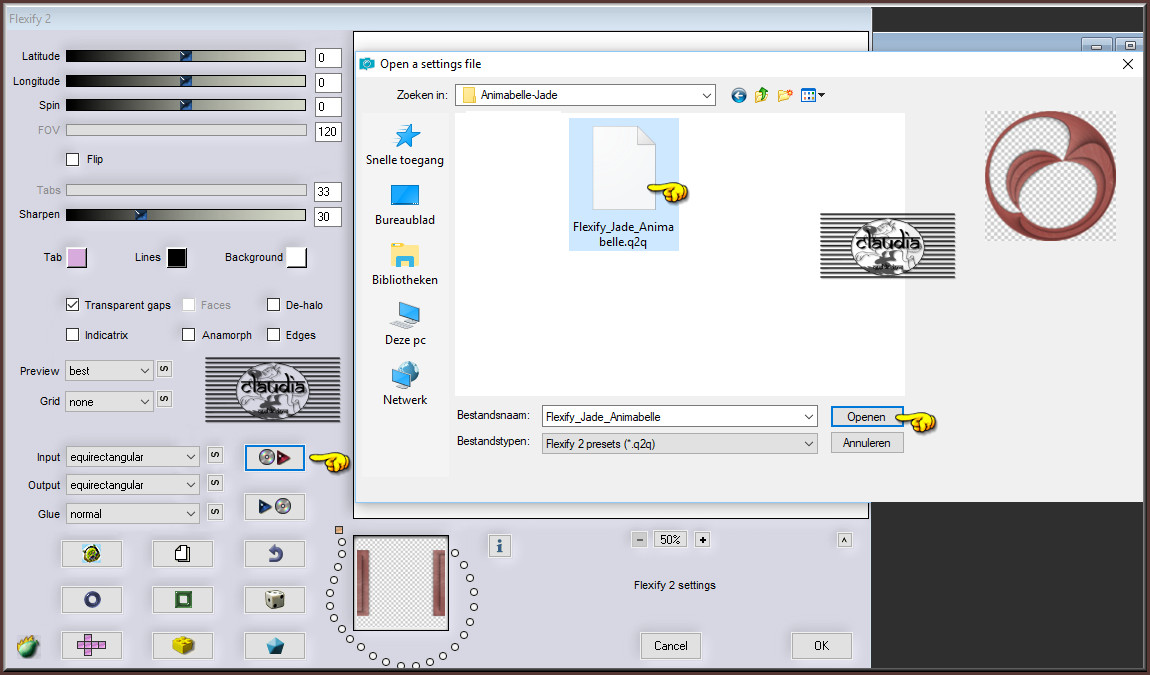The image size is (1150, 675).
Task: Toggle the S lock beside Grid
Action: [x=164, y=400]
